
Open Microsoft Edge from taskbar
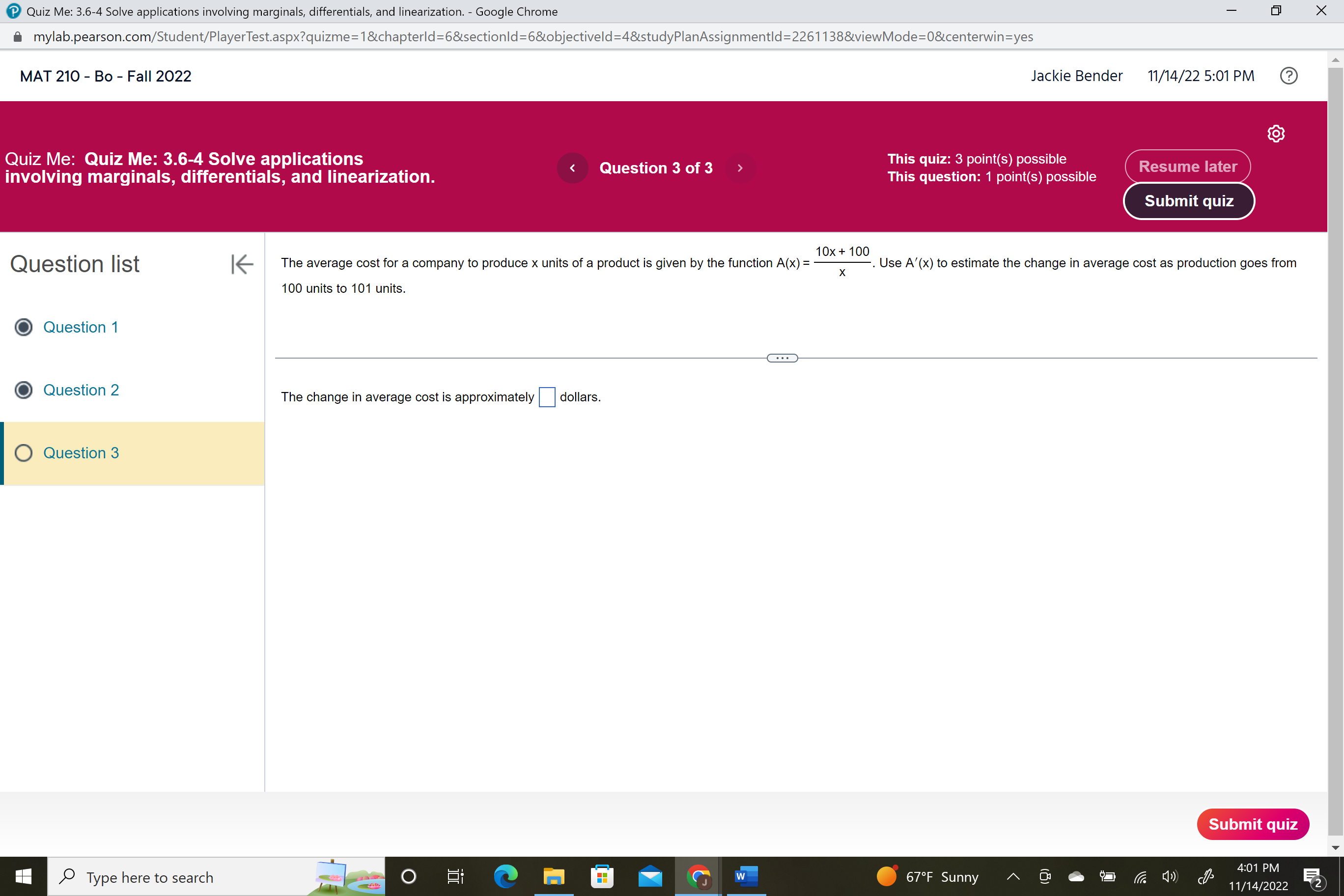(505, 876)
